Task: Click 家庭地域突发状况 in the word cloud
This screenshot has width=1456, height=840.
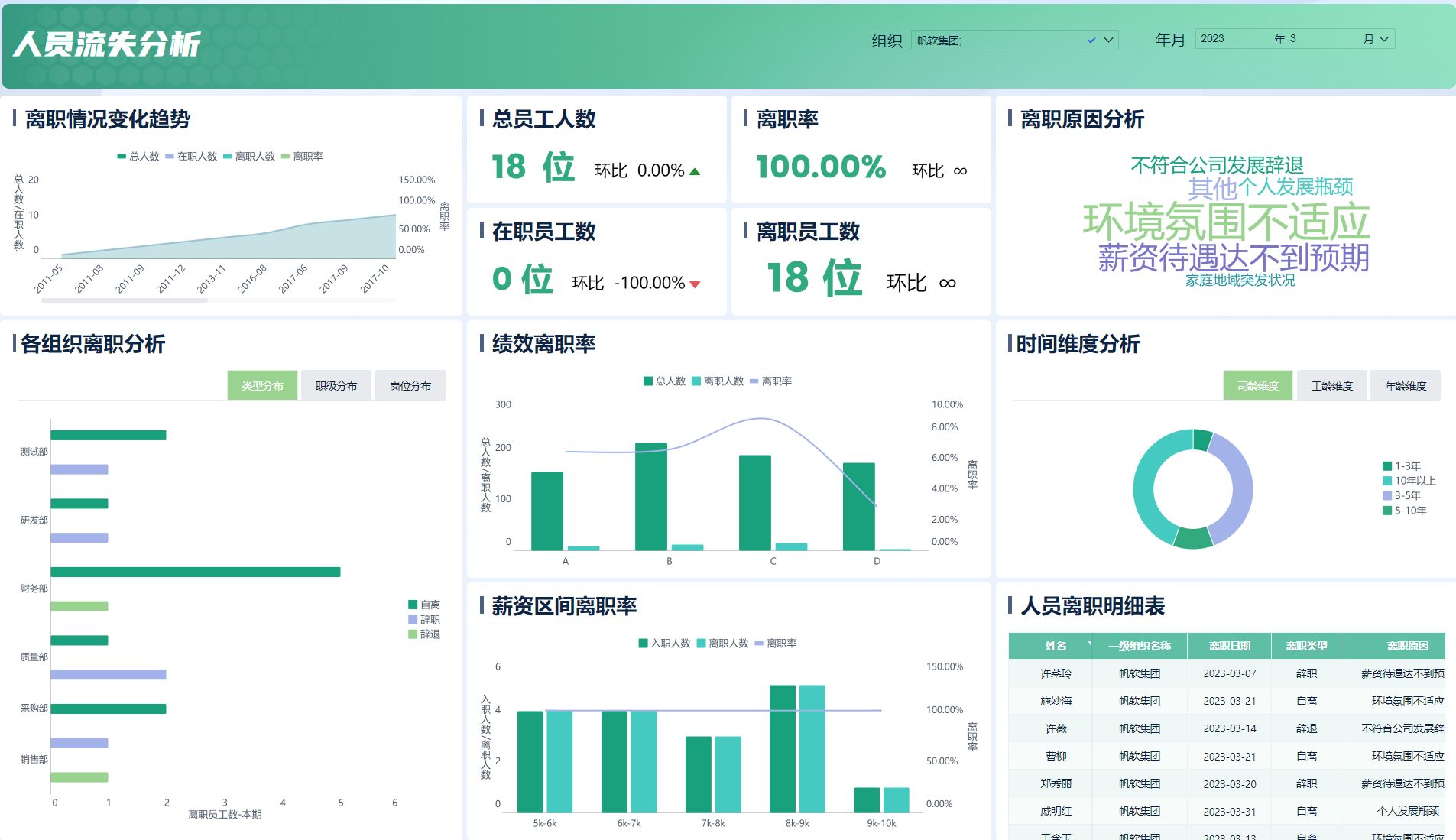Action: 1240,281
